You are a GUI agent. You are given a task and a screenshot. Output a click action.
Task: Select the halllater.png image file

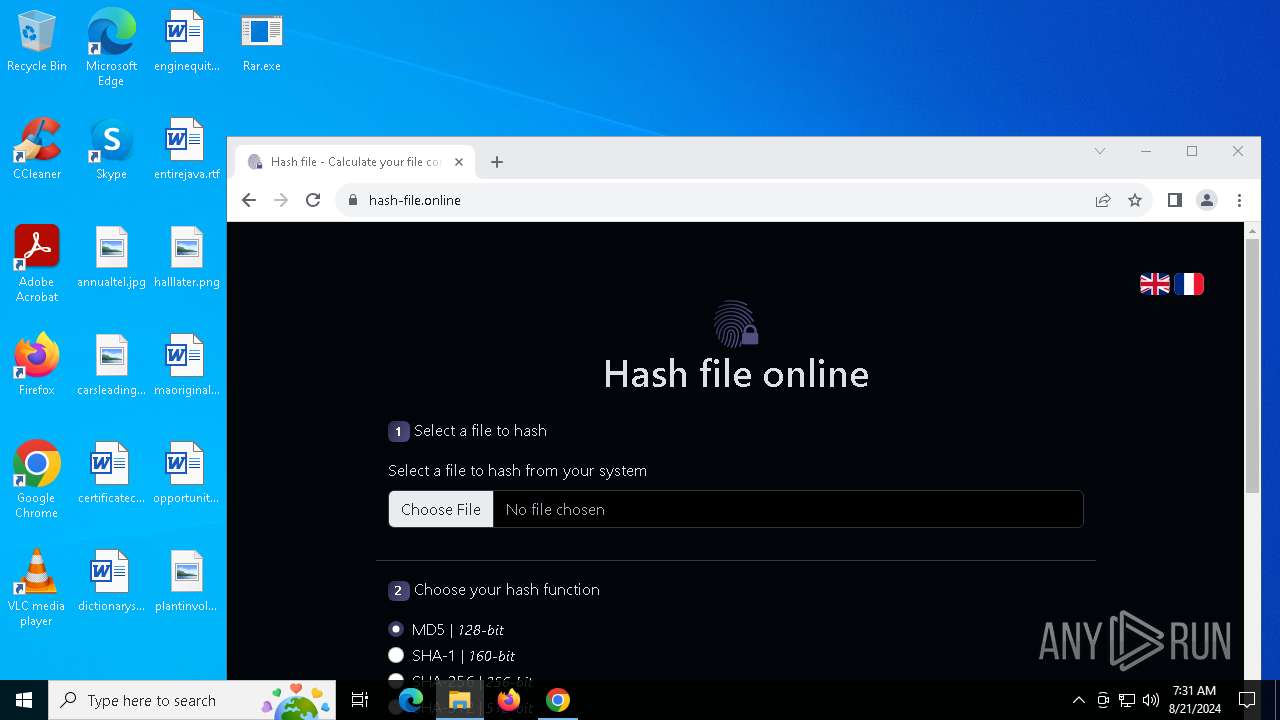186,258
